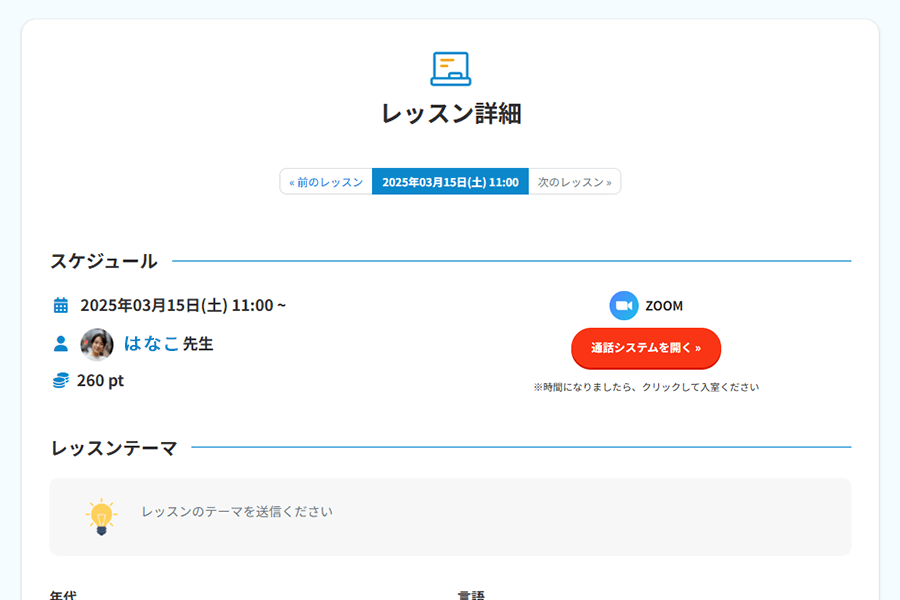Screen dimensions: 900x600
Task: Open the call system (通話システムを開く)
Action: tap(646, 348)
